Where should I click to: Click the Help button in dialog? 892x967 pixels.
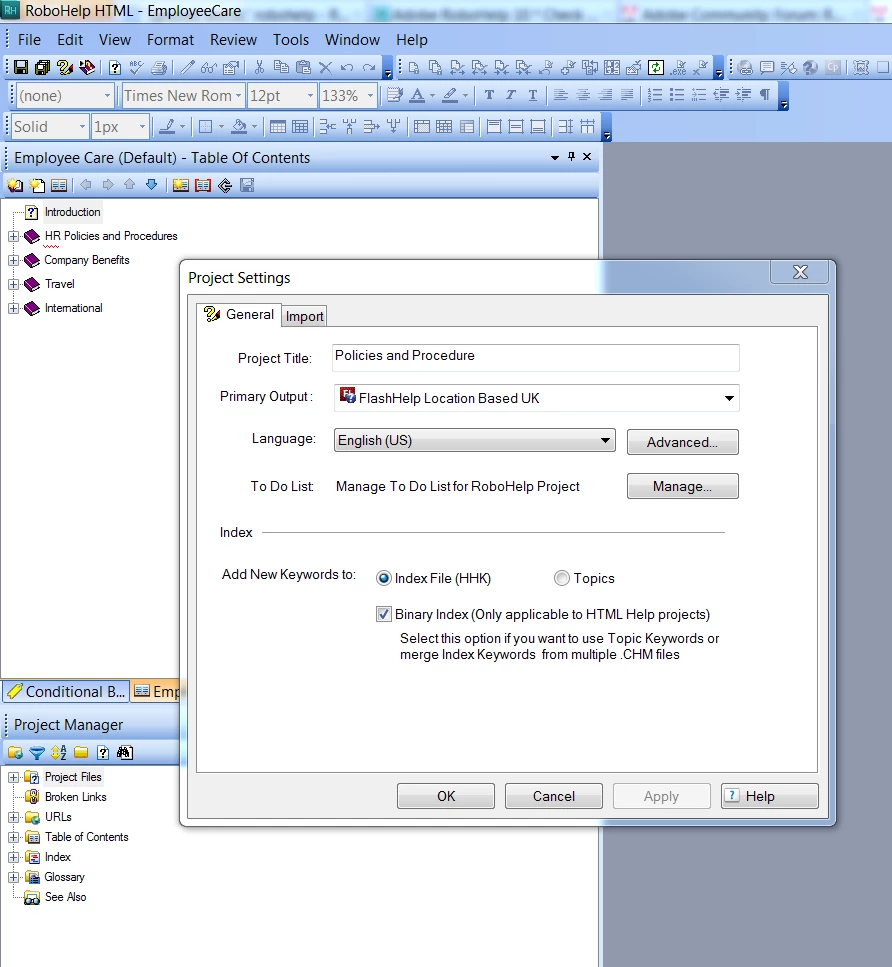coord(770,796)
